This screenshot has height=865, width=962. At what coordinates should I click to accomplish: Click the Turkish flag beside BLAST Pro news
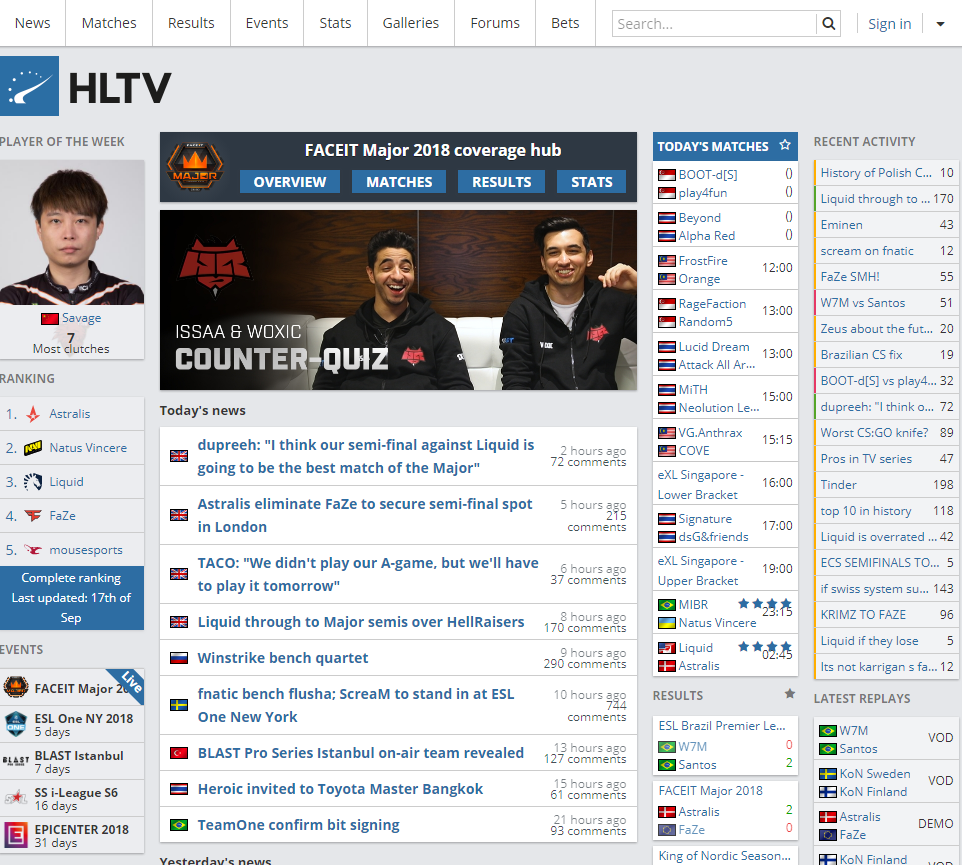179,753
